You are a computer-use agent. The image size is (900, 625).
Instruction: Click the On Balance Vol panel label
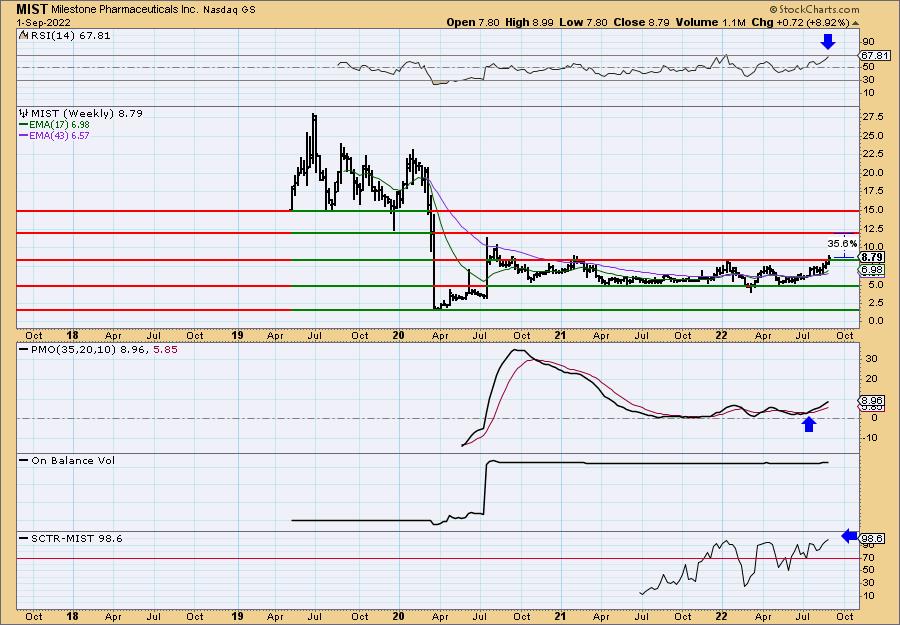tap(73, 460)
